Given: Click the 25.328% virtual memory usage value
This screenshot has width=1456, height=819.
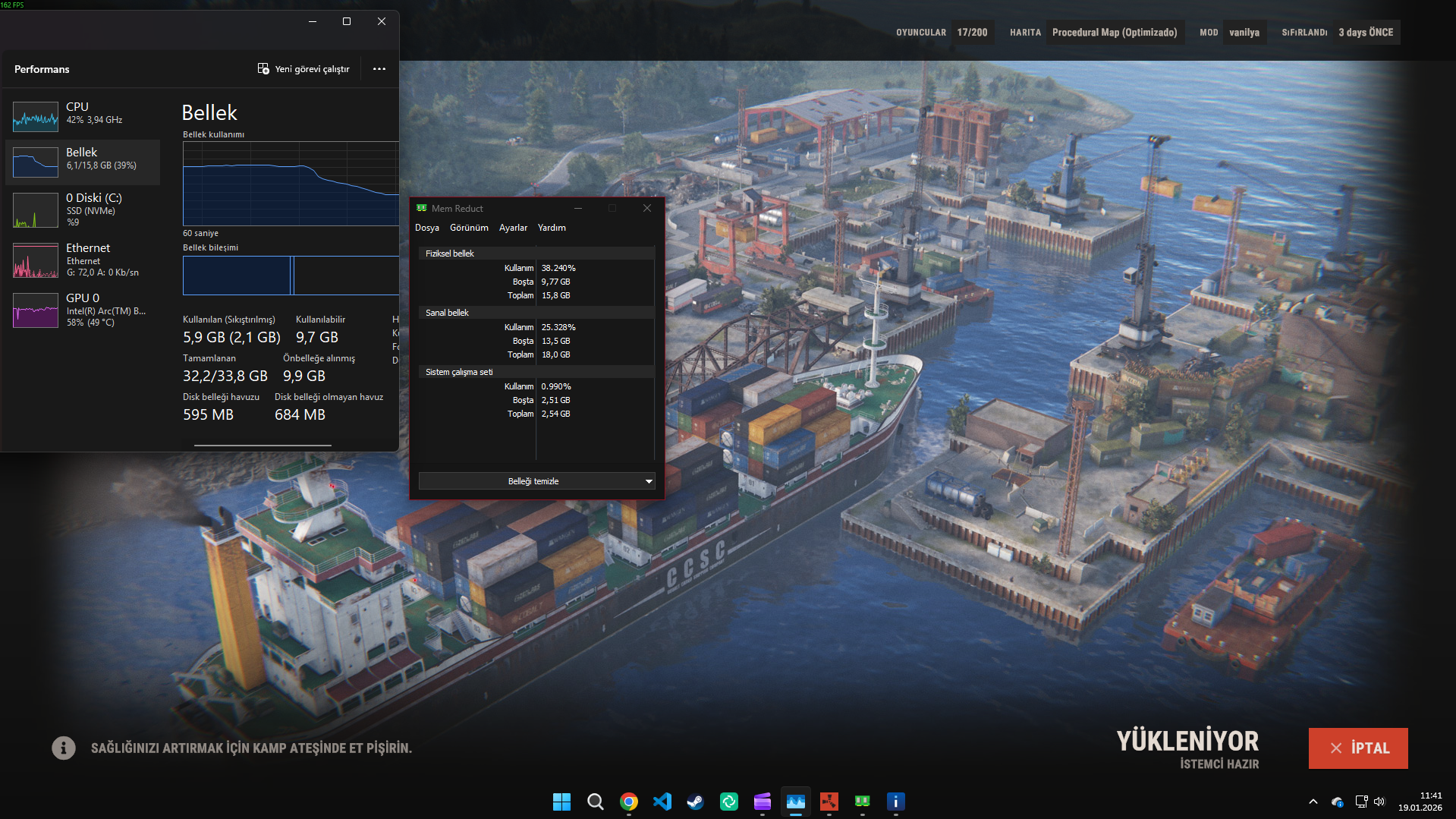Looking at the screenshot, I should point(558,327).
